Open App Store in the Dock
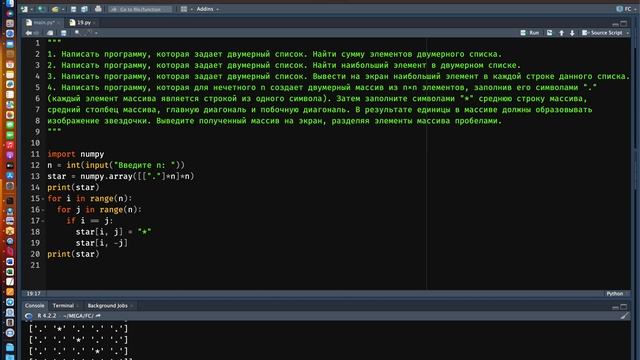The height and width of the screenshot is (360, 640). pyautogui.click(x=10, y=176)
